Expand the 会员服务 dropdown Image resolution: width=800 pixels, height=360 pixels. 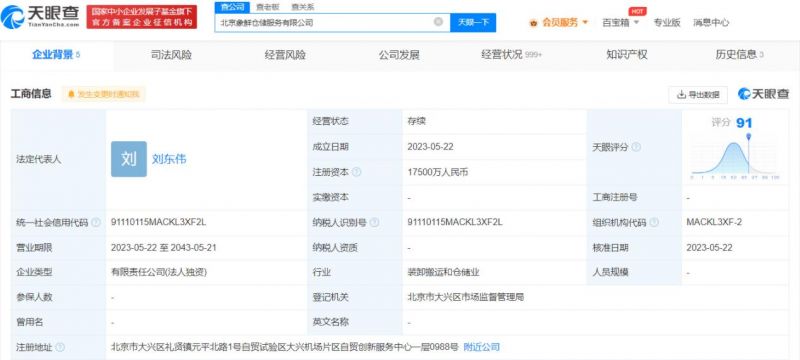point(559,22)
